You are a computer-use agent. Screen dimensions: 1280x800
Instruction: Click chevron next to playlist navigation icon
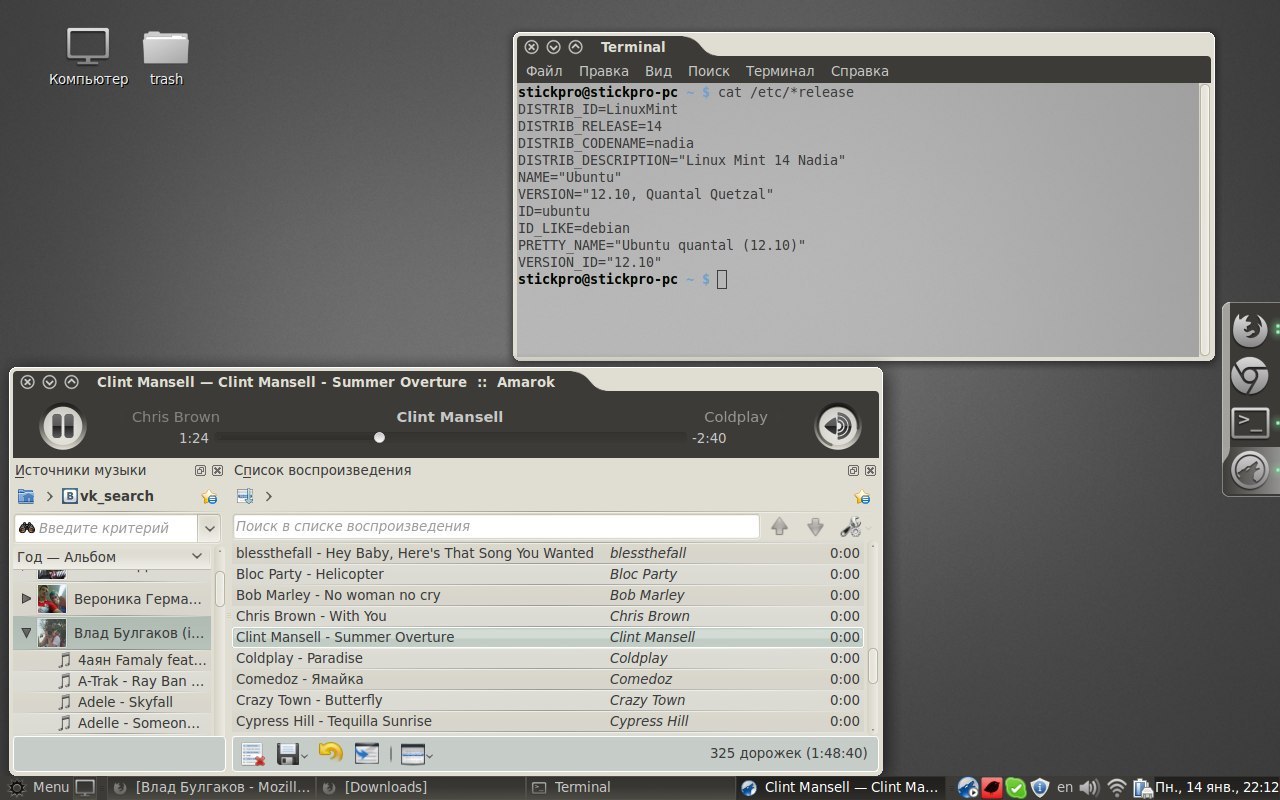click(268, 496)
